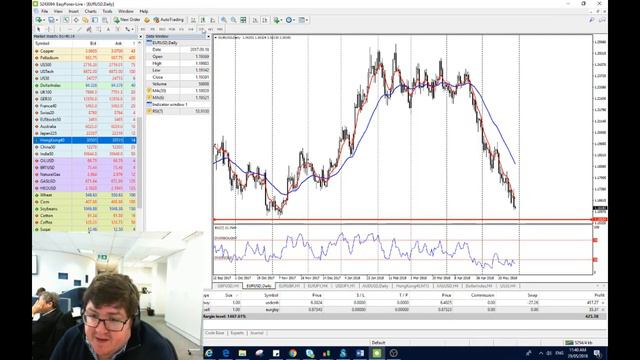Open the Windows notification center icon
The width and height of the screenshot is (640, 360).
597,353
